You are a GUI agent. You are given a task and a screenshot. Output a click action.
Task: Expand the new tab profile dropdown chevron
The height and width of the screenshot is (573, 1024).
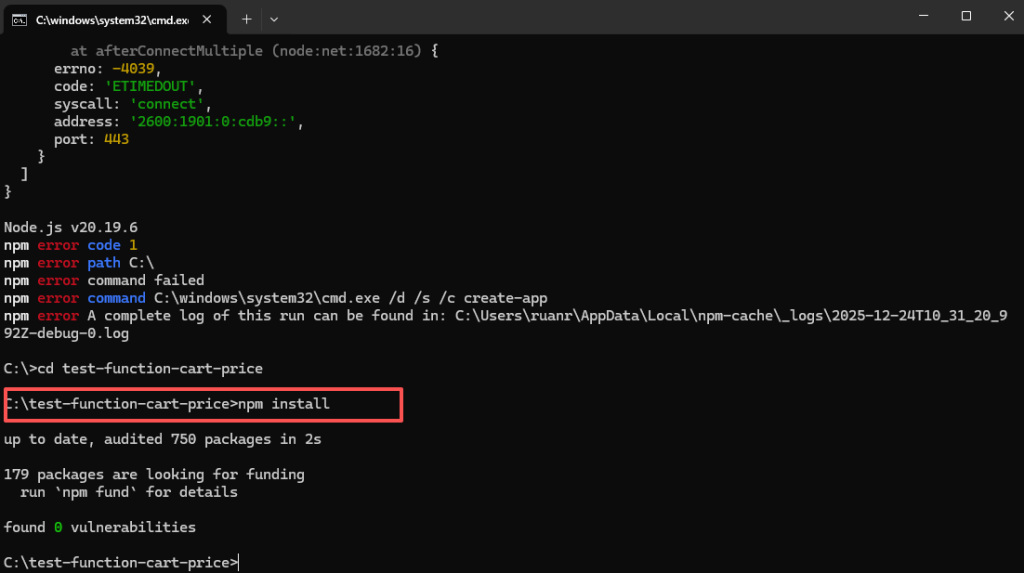coord(274,19)
